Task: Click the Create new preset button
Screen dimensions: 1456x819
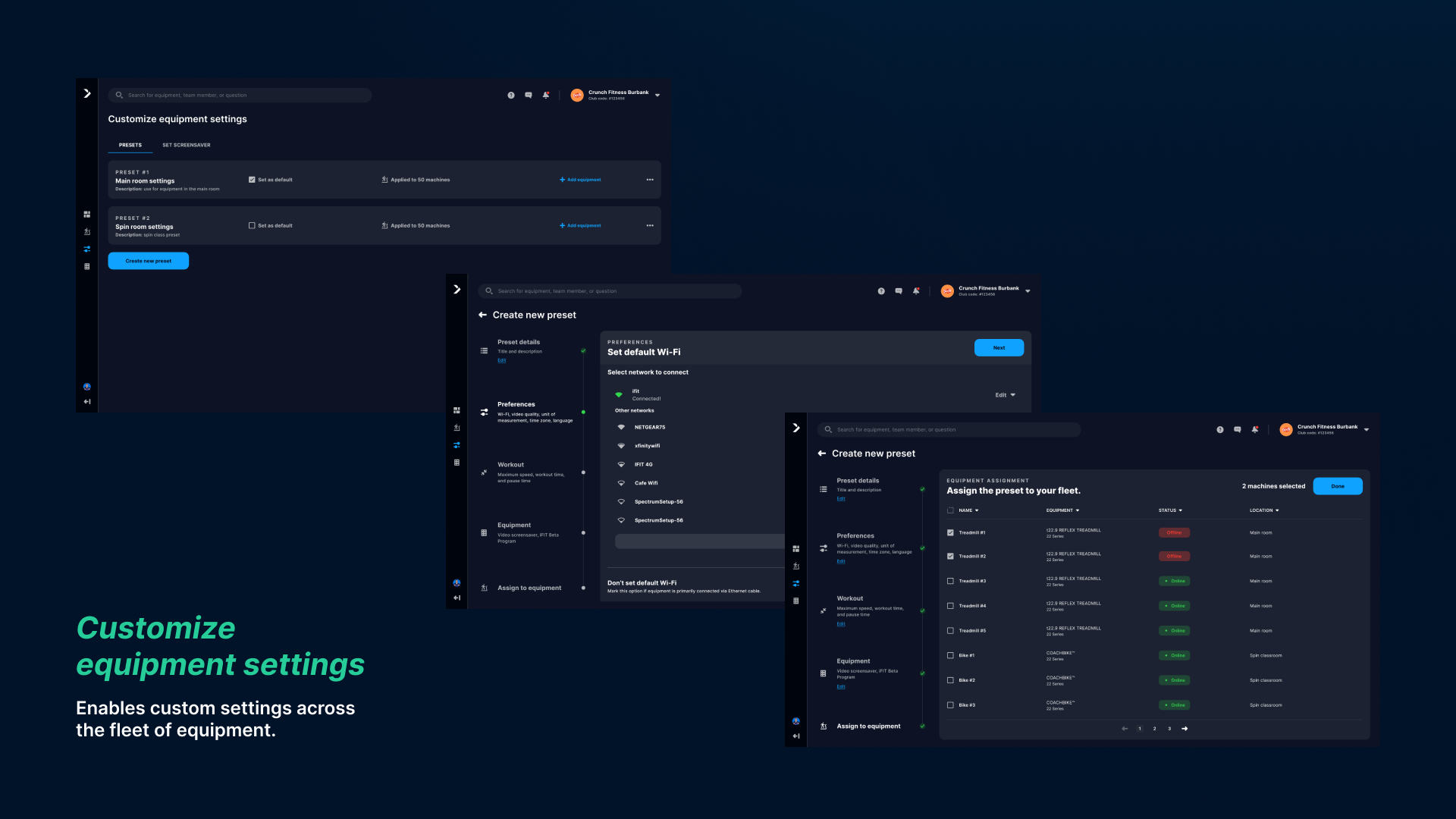Action: point(149,261)
